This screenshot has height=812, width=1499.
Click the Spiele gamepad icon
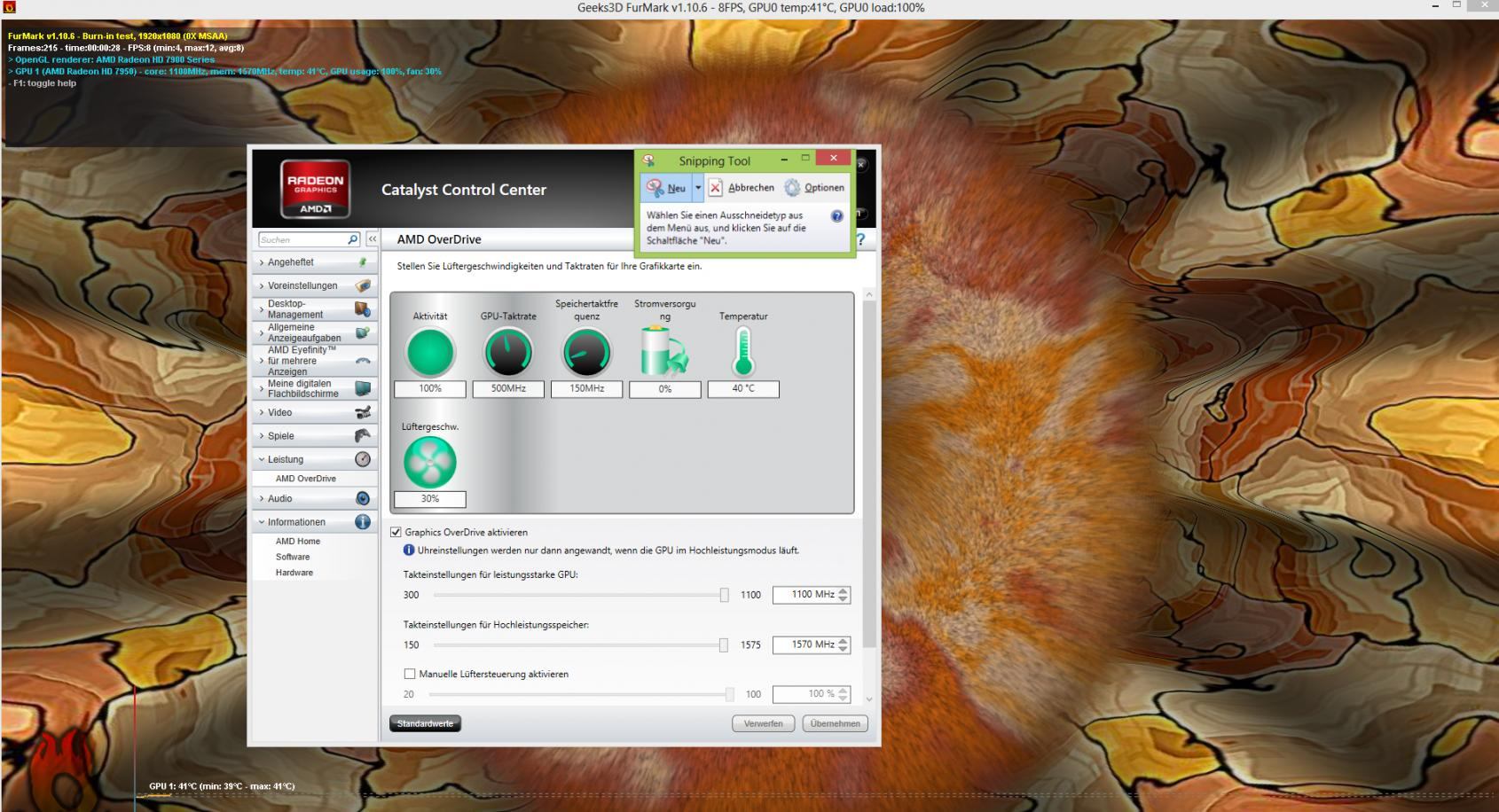tap(362, 435)
